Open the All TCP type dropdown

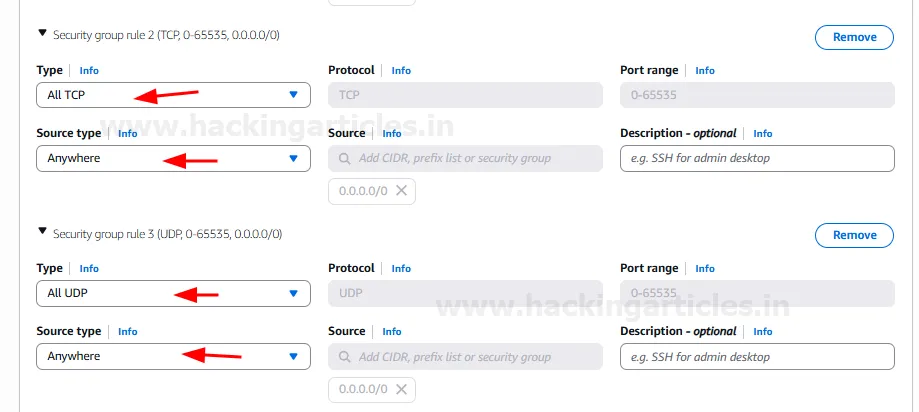pyautogui.click(x=173, y=95)
